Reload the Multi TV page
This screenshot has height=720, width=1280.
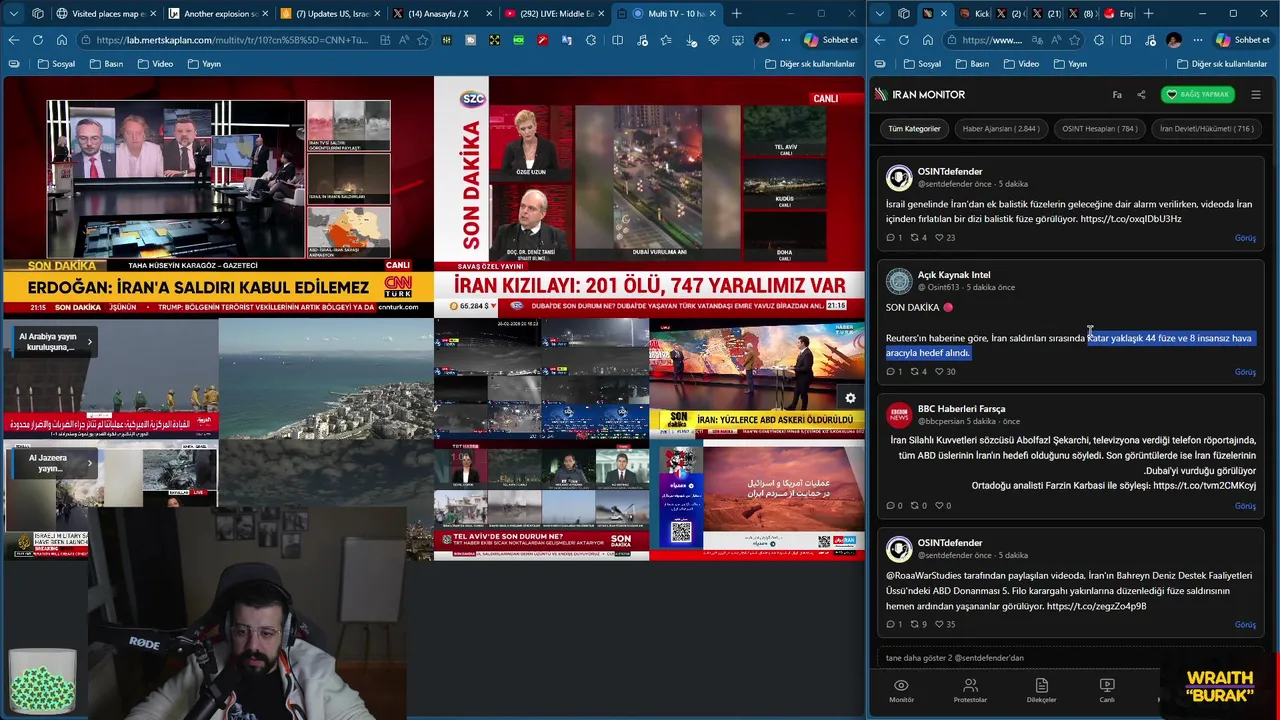37,40
